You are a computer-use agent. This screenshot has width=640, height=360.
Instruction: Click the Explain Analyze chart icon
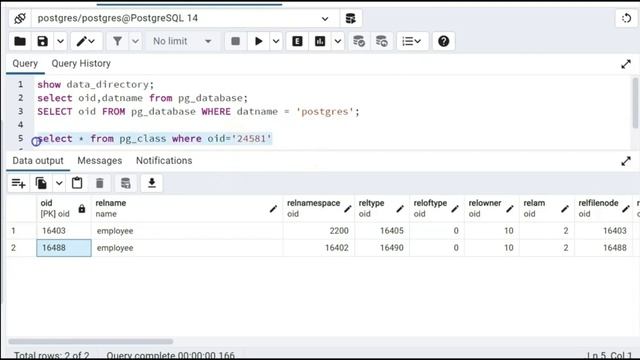coord(320,41)
